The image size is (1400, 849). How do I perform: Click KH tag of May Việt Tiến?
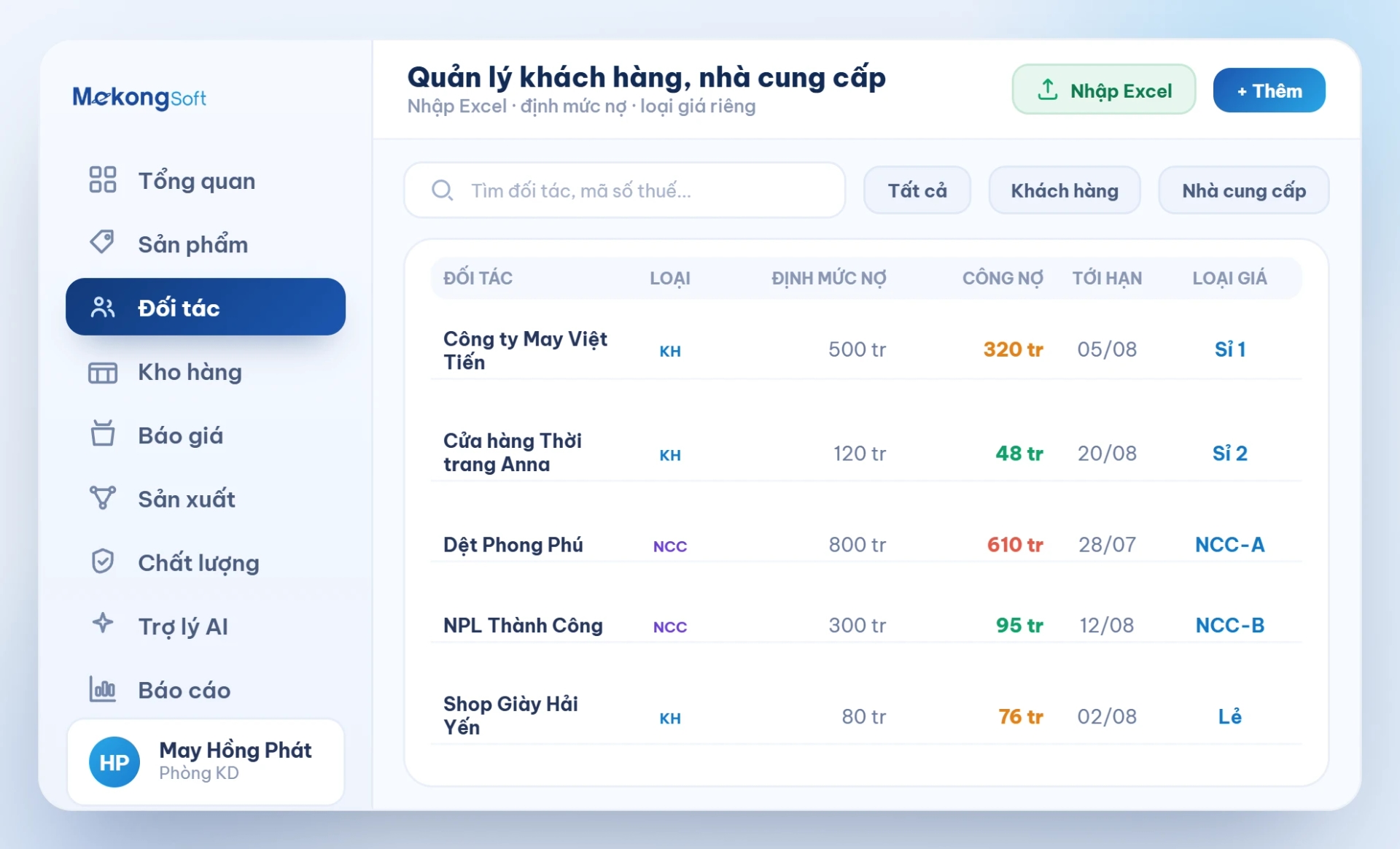coord(670,351)
